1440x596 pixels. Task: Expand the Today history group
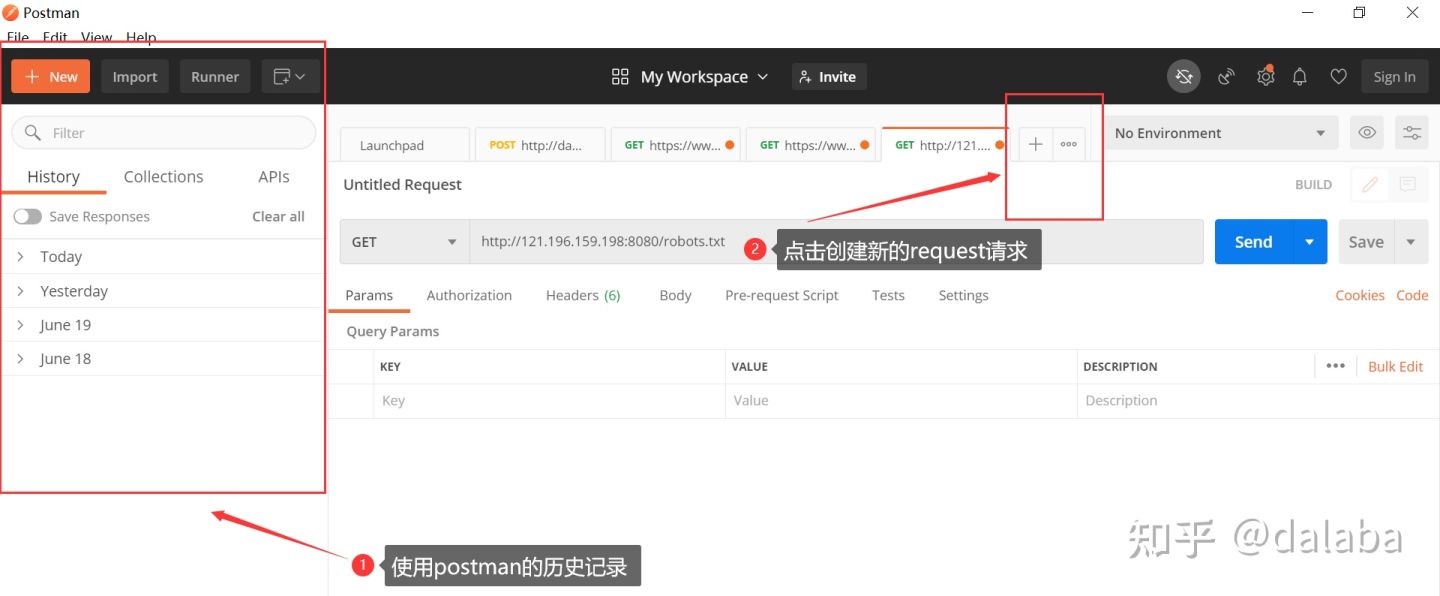164,257
